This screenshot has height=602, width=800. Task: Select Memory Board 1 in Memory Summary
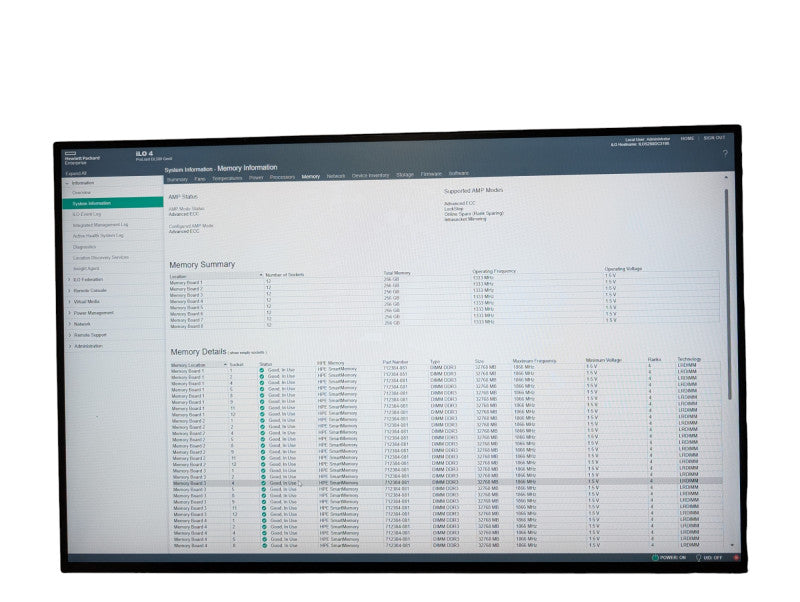click(x=186, y=283)
